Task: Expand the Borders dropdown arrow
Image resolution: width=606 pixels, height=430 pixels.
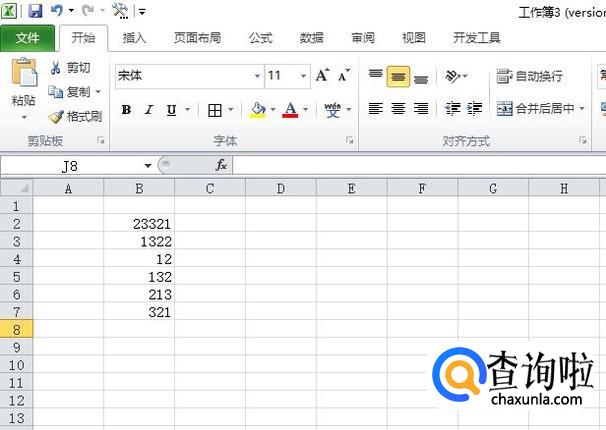Action: (x=231, y=110)
